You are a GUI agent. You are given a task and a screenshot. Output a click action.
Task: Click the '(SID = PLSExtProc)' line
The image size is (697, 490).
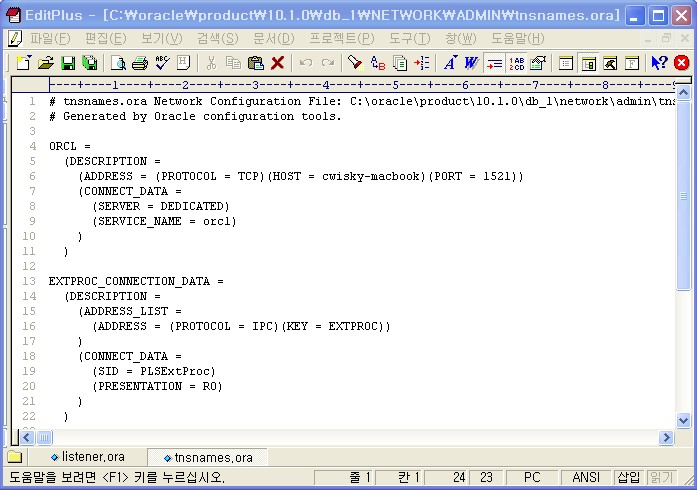point(154,371)
